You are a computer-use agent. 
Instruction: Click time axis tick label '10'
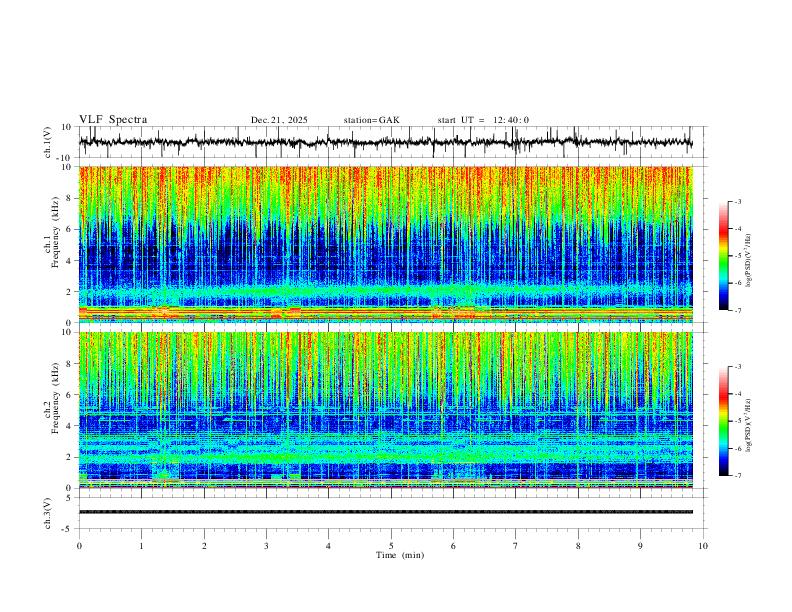pyautogui.click(x=703, y=546)
